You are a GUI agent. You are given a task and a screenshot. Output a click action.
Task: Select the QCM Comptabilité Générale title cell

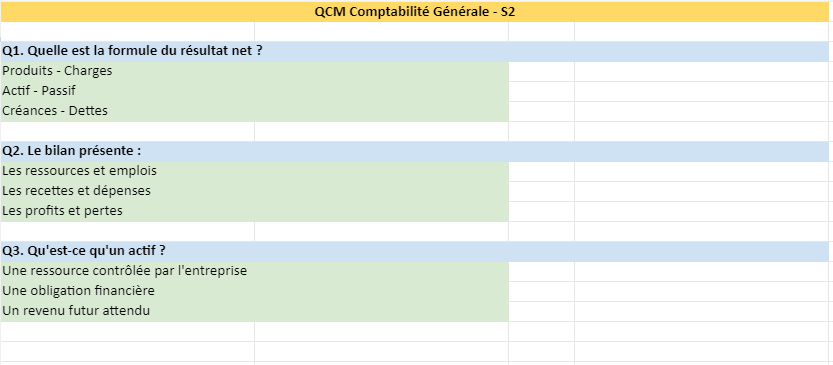(414, 12)
